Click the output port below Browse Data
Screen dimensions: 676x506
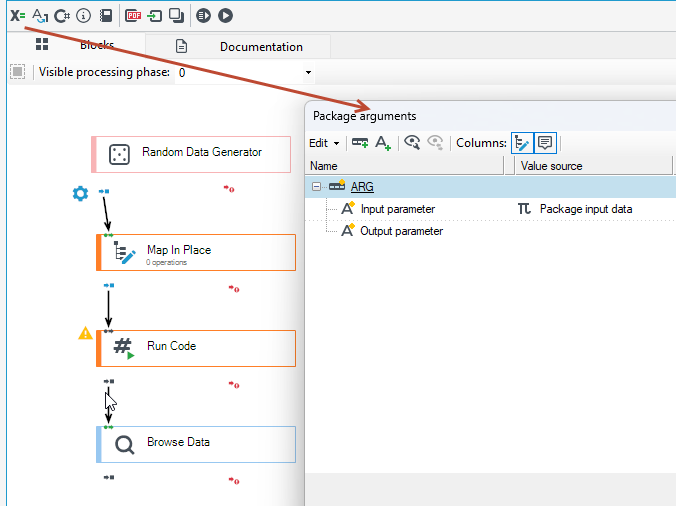tap(109, 477)
